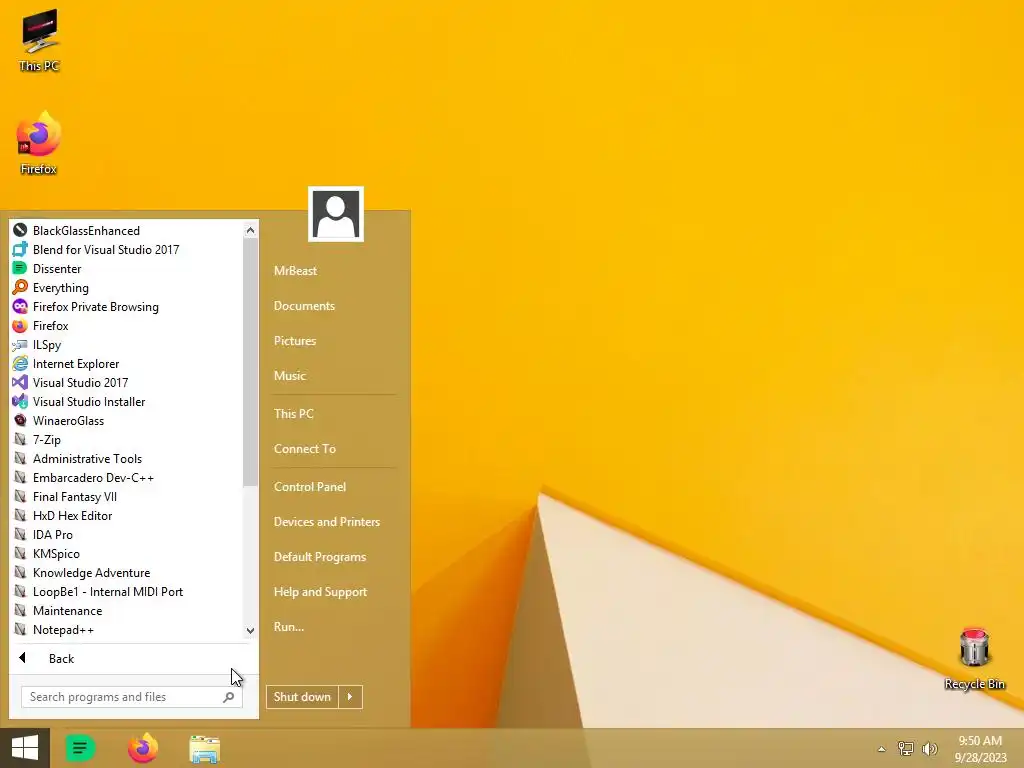Open Music from start menu
This screenshot has width=1024, height=768.
click(x=290, y=376)
